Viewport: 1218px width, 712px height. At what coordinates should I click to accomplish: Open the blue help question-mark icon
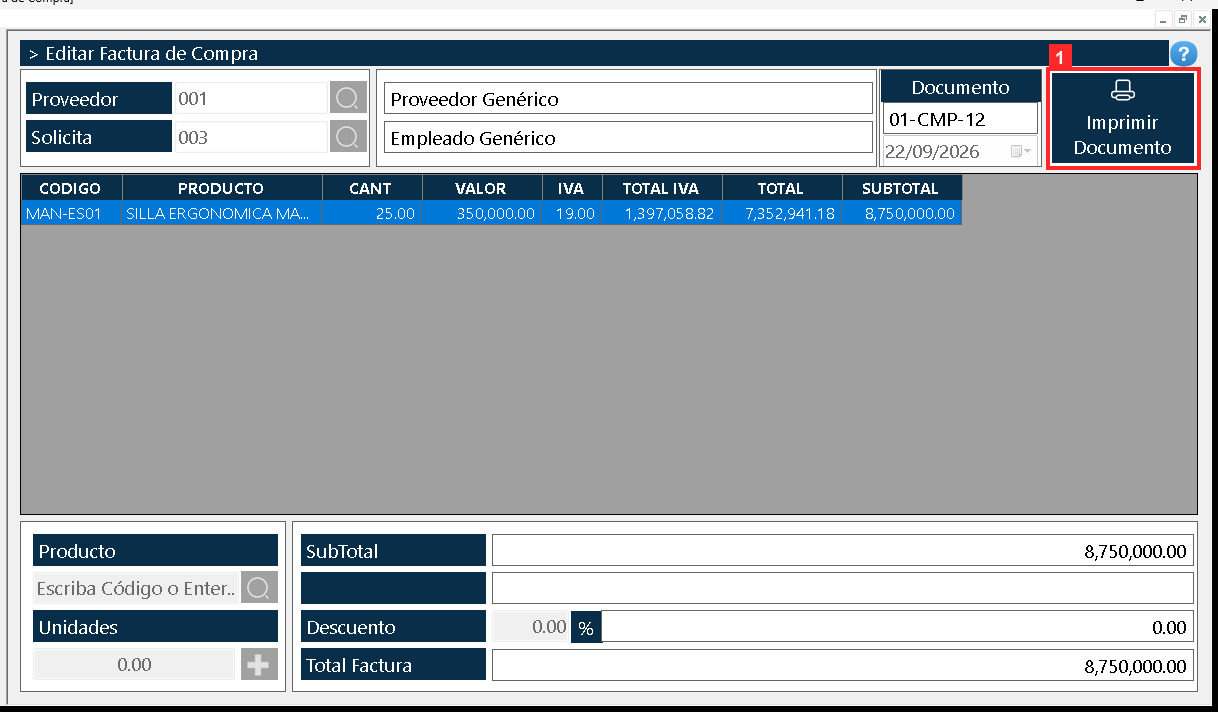coord(1183,54)
